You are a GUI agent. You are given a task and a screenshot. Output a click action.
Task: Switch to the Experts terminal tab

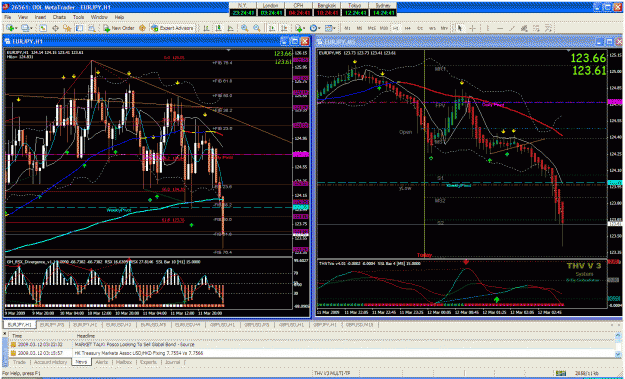pyautogui.click(x=148, y=362)
